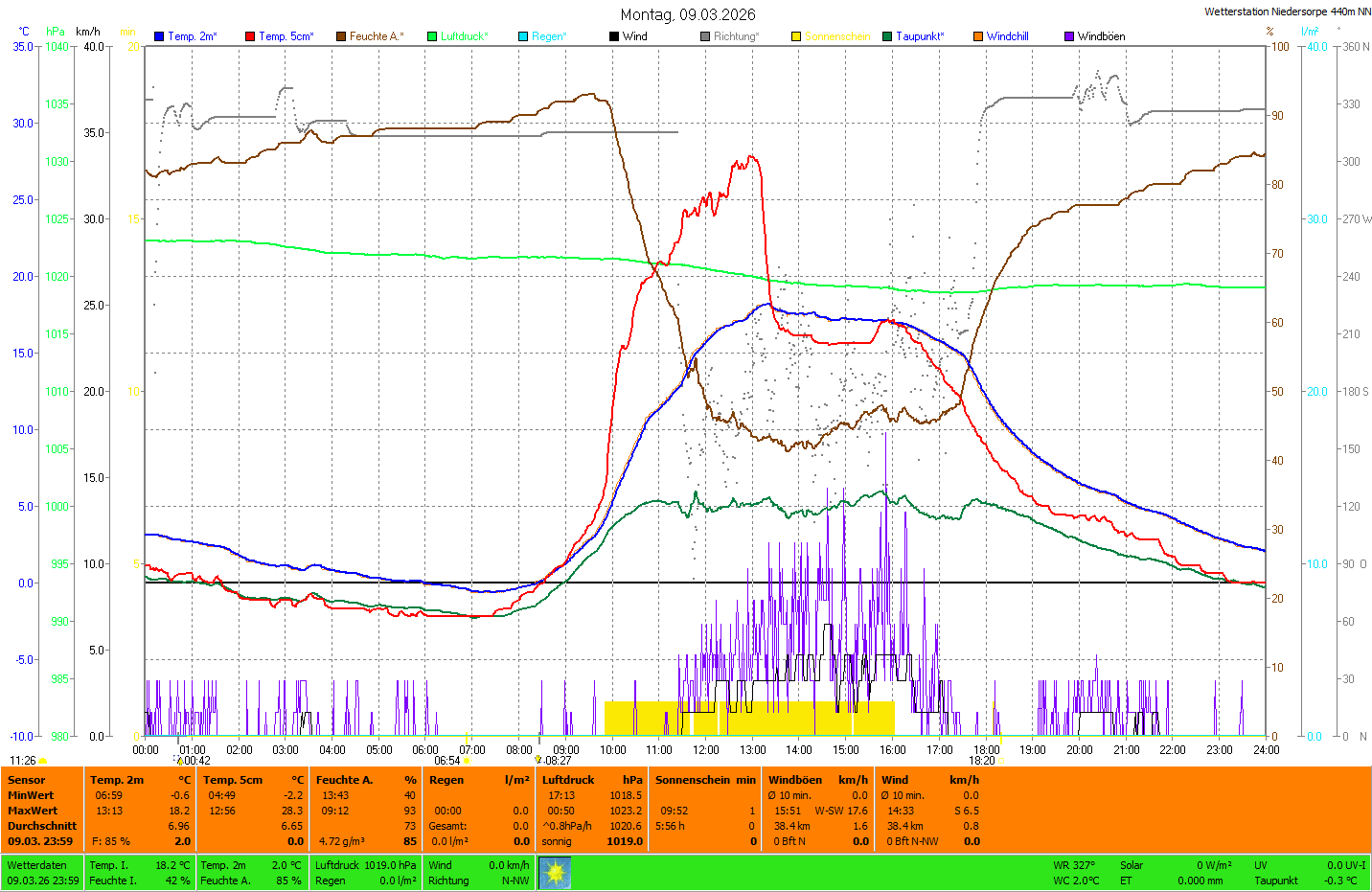1372x892 pixels.
Task: Click the brown Feuchte A. legend square
Action: 341,36
